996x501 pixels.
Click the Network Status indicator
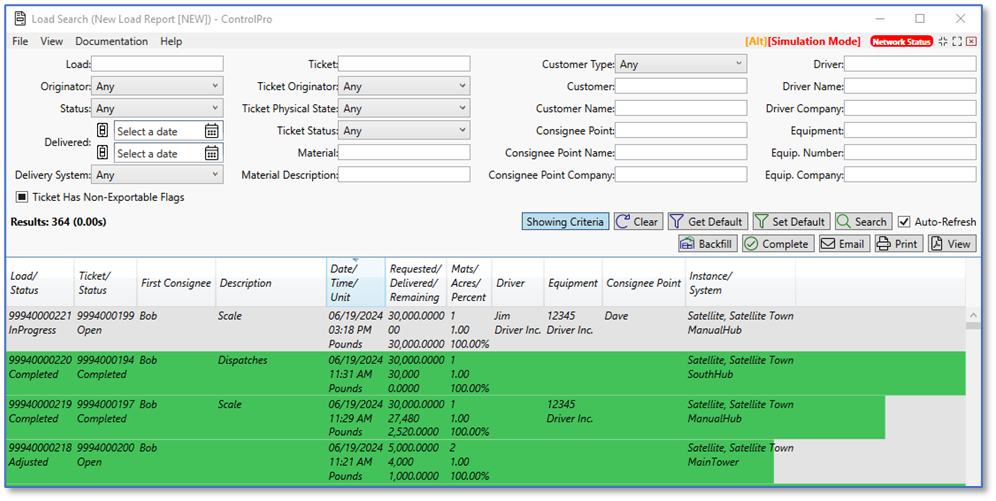coord(901,42)
